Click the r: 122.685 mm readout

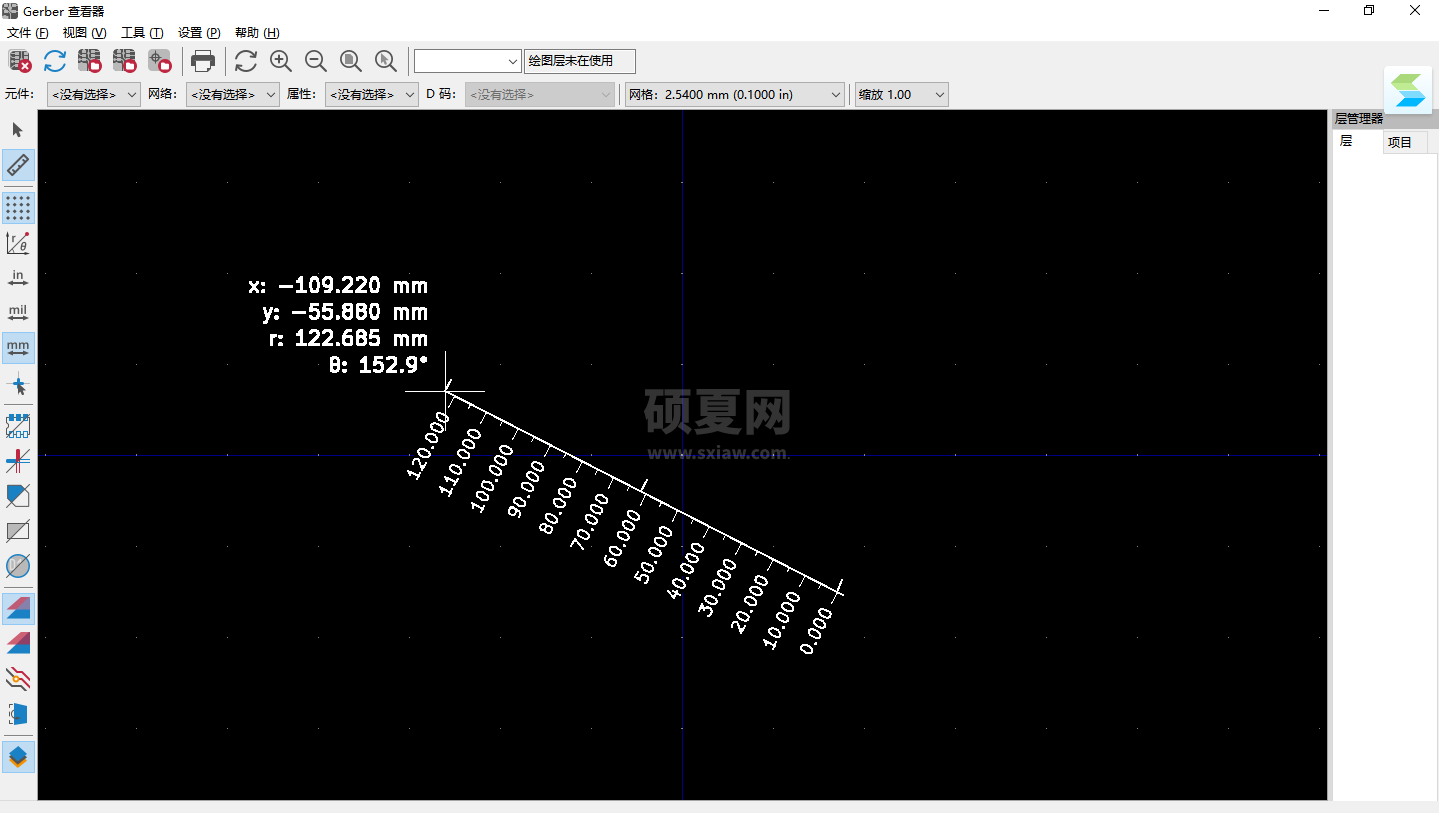tap(348, 338)
